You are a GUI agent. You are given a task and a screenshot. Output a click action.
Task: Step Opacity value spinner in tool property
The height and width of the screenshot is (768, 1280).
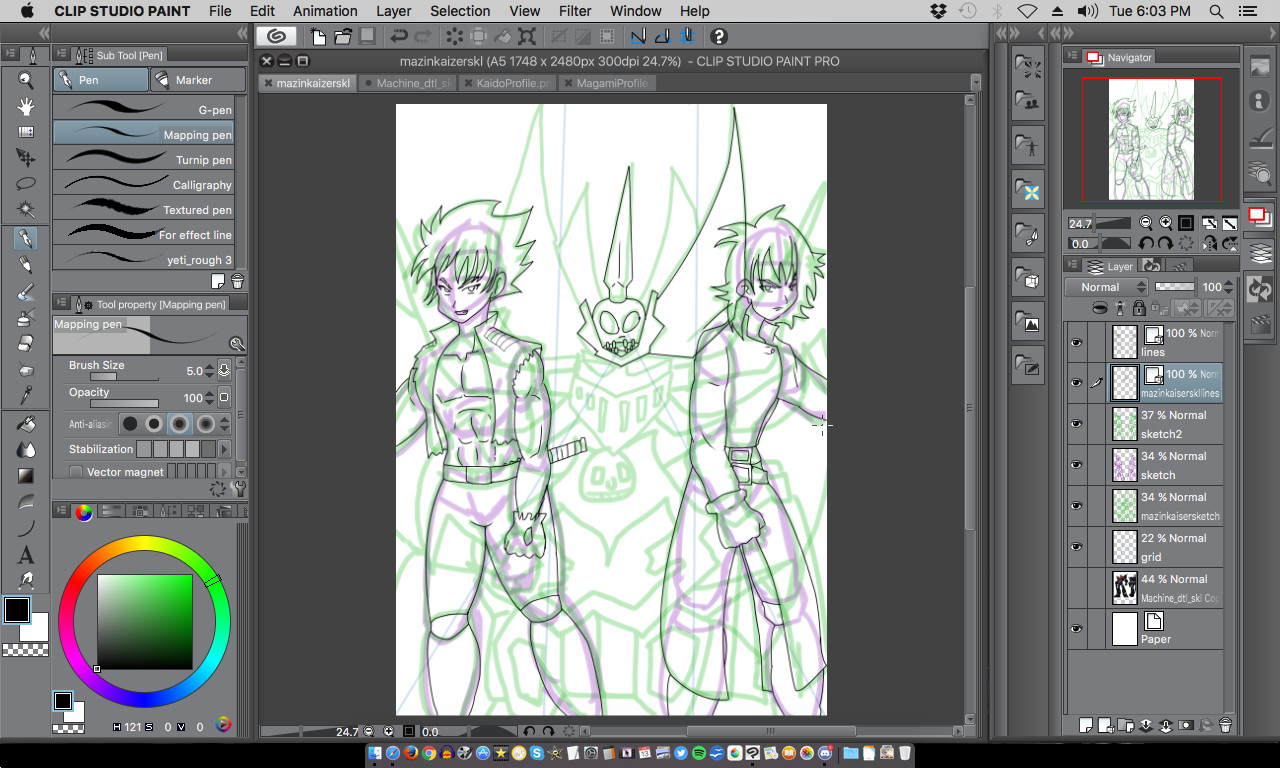coord(209,397)
